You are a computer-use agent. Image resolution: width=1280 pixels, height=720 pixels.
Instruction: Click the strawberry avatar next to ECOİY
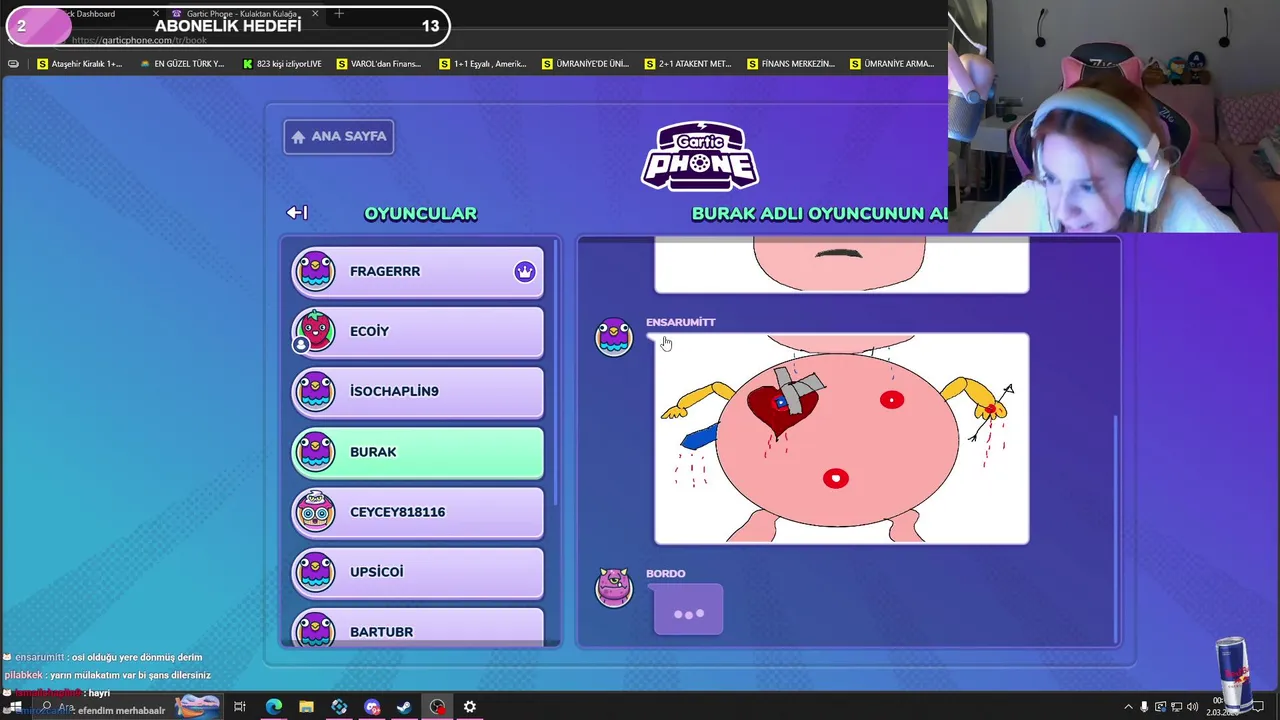tap(315, 332)
